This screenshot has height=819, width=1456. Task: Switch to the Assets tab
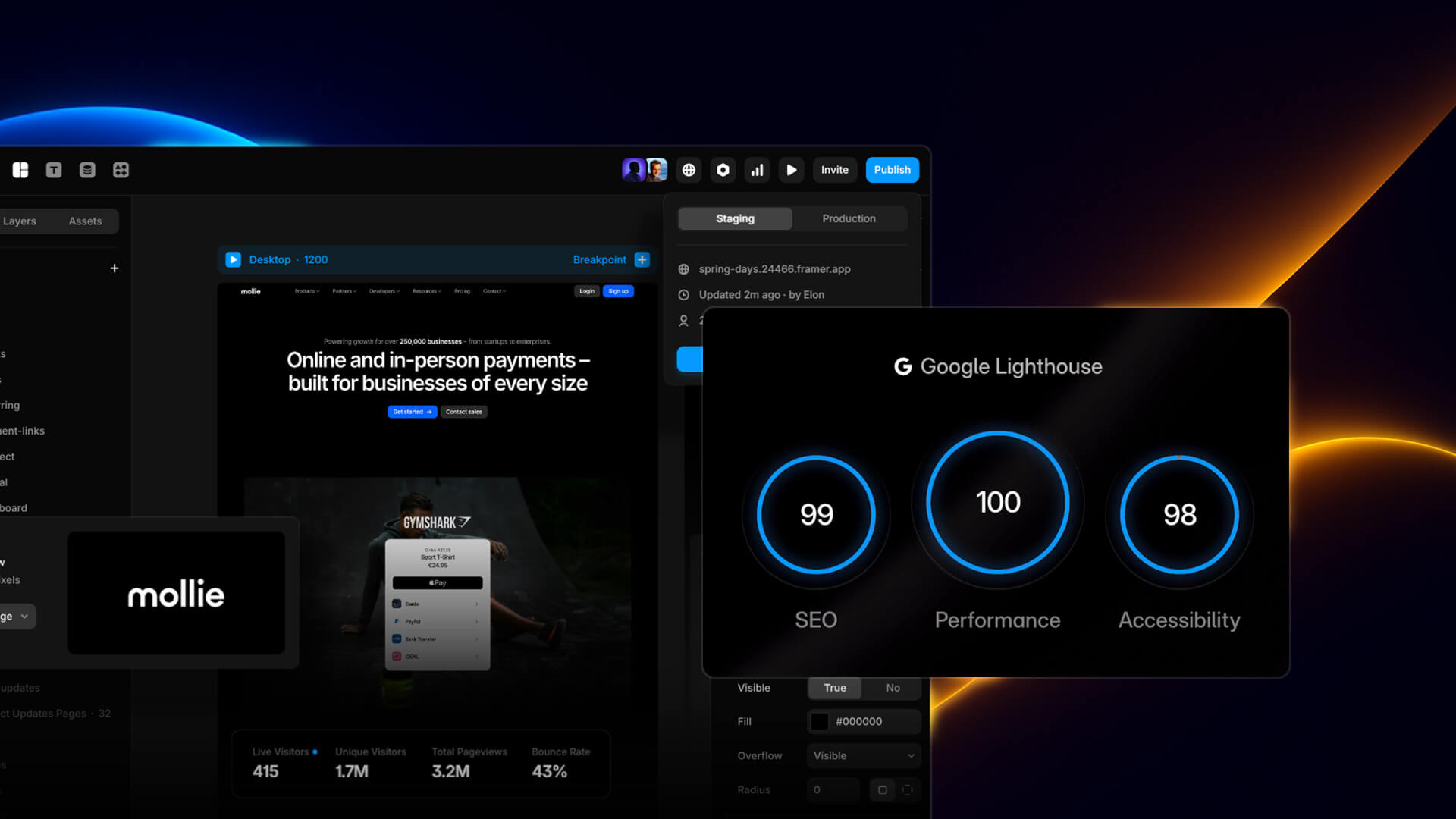coord(85,221)
